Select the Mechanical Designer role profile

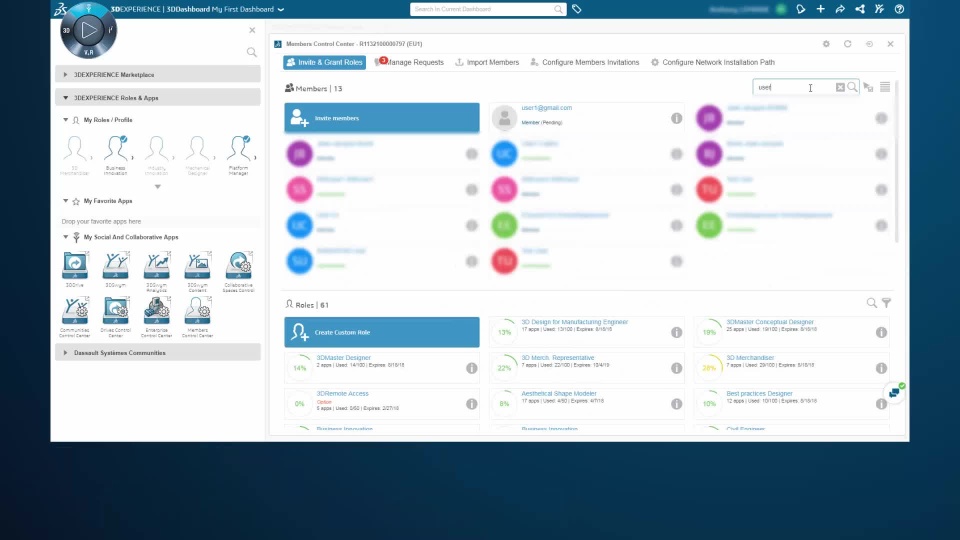coord(197,149)
